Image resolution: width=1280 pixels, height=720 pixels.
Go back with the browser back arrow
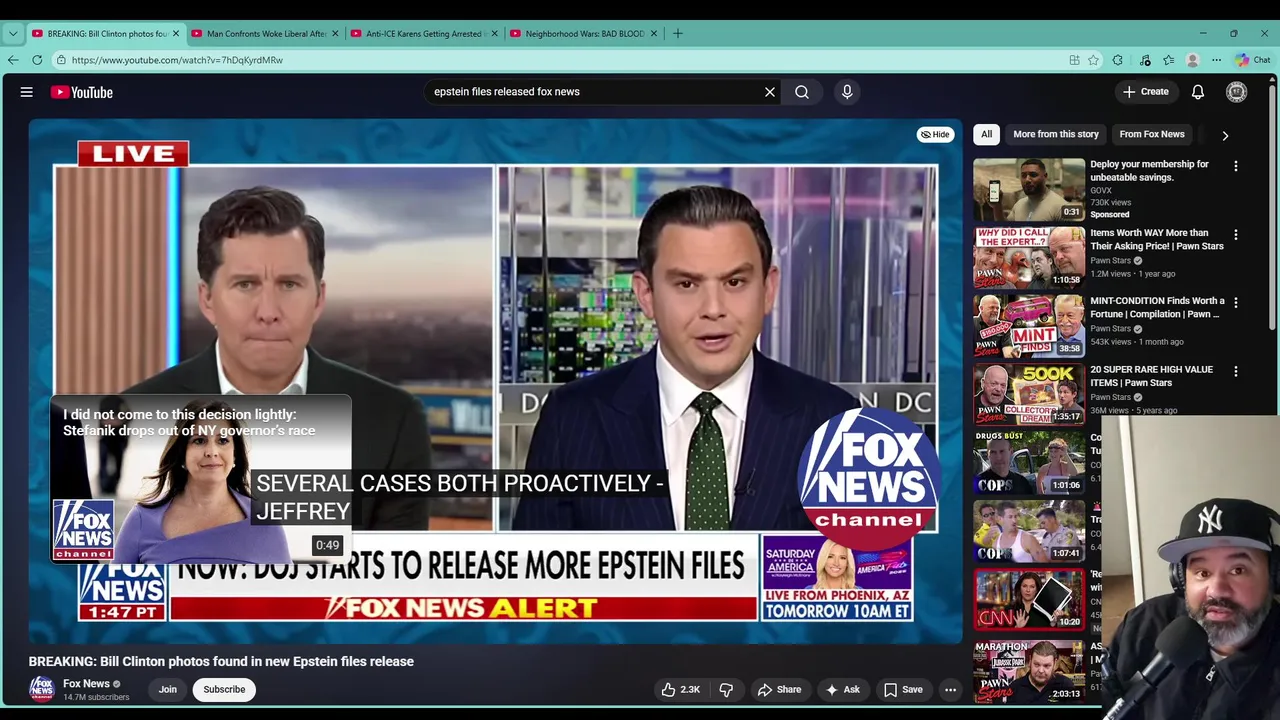tap(12, 60)
